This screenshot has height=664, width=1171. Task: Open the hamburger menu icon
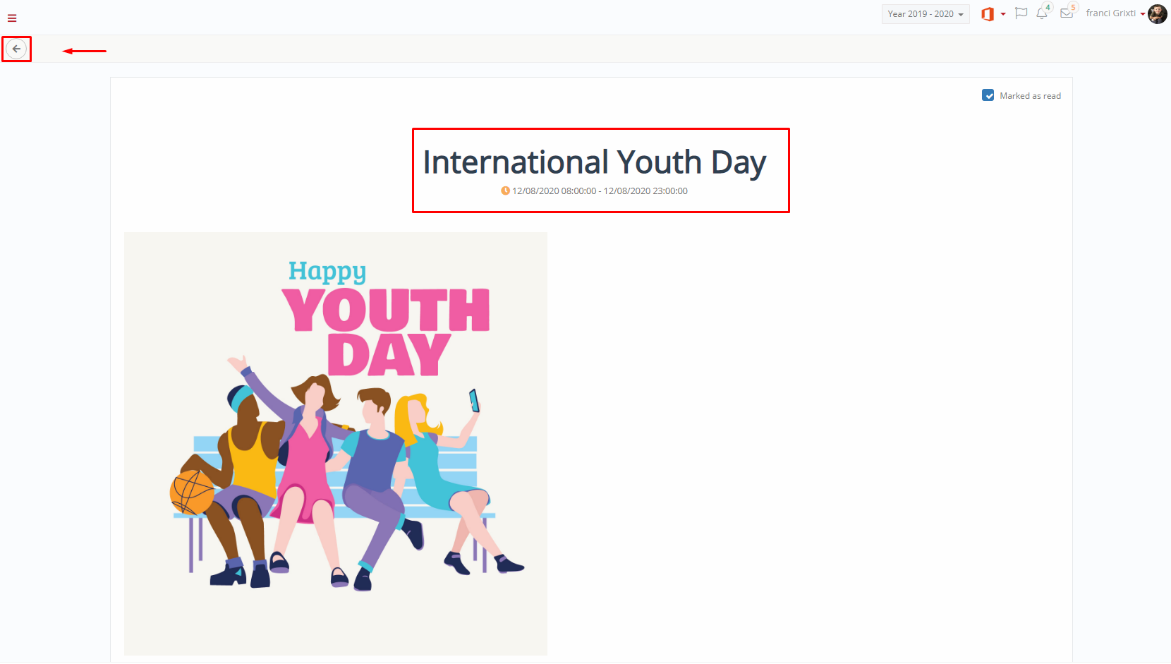12,18
